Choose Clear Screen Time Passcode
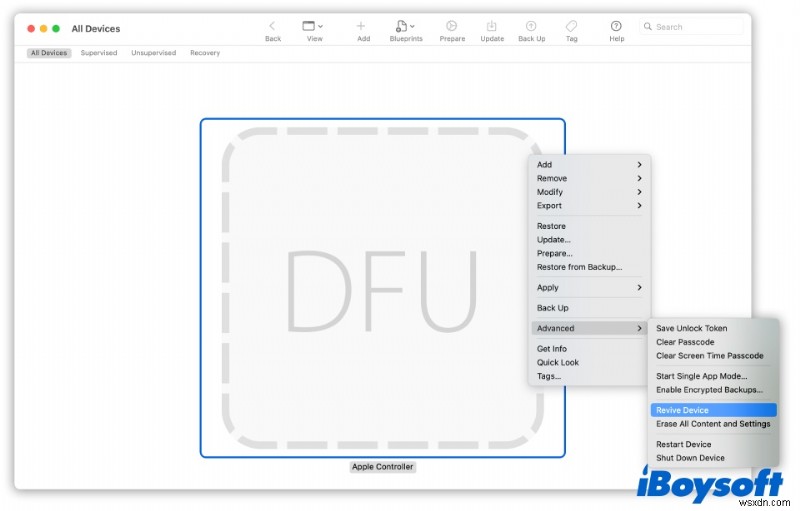Viewport: 800px width, 511px height. click(714, 356)
